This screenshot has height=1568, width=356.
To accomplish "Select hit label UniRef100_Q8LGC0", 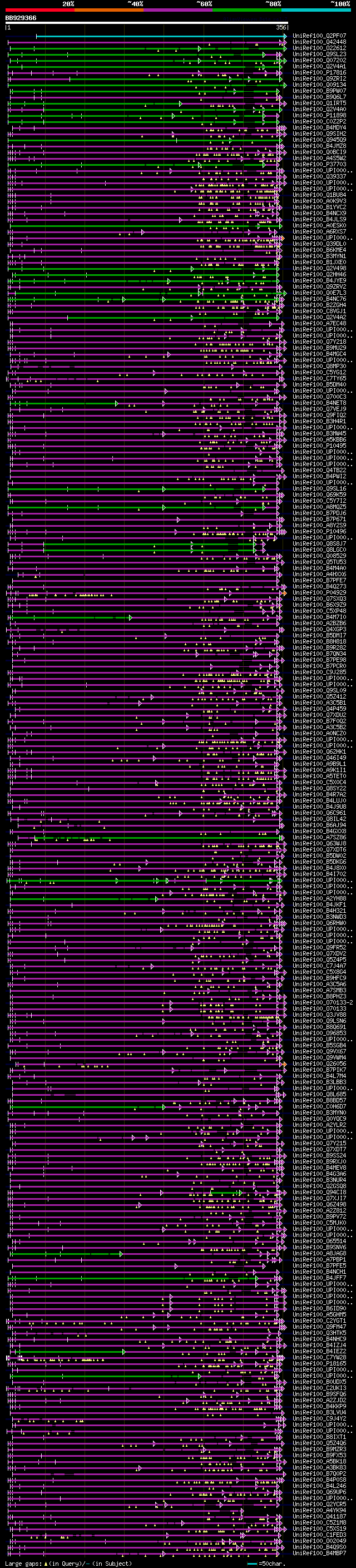I will pyautogui.click(x=319, y=549).
